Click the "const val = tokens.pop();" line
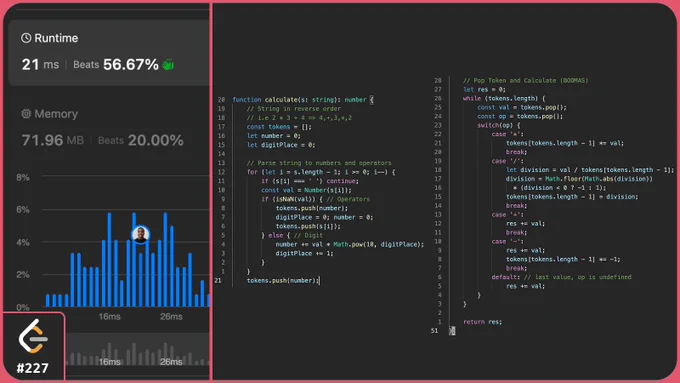Viewport: 680px width, 383px height. (x=522, y=107)
